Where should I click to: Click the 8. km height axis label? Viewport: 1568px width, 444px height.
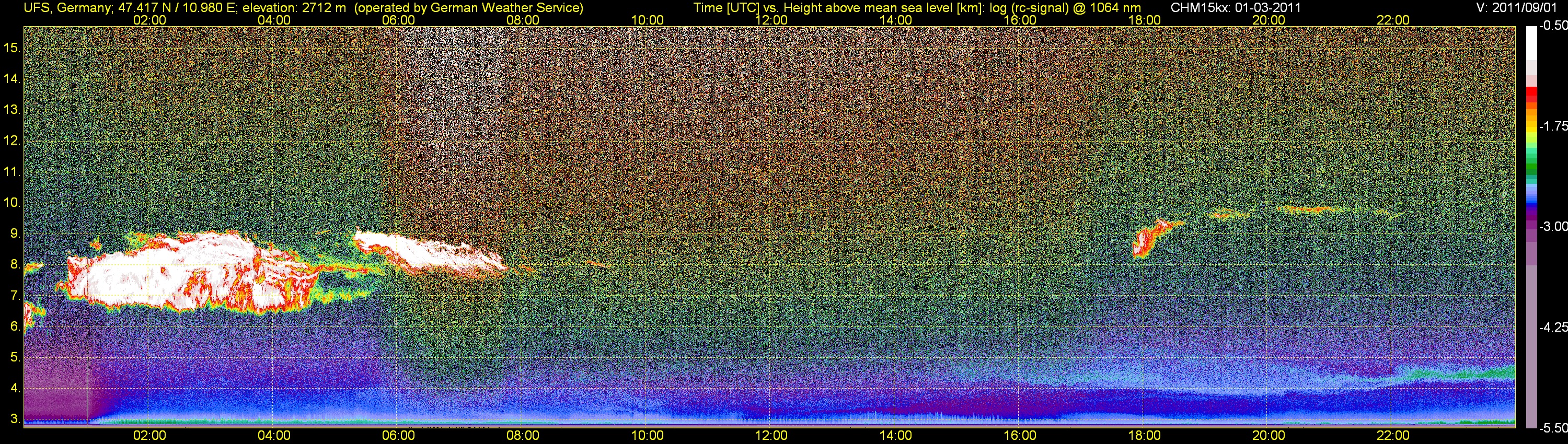coord(15,265)
